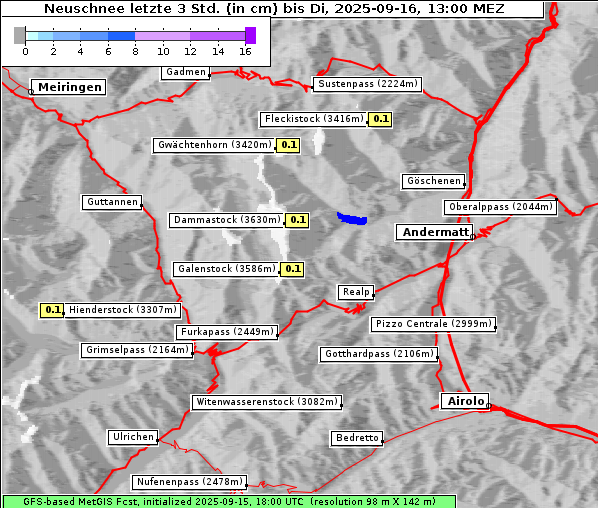The width and height of the screenshot is (598, 508).
Task: Select the Bedretto place label
Action: tap(357, 438)
